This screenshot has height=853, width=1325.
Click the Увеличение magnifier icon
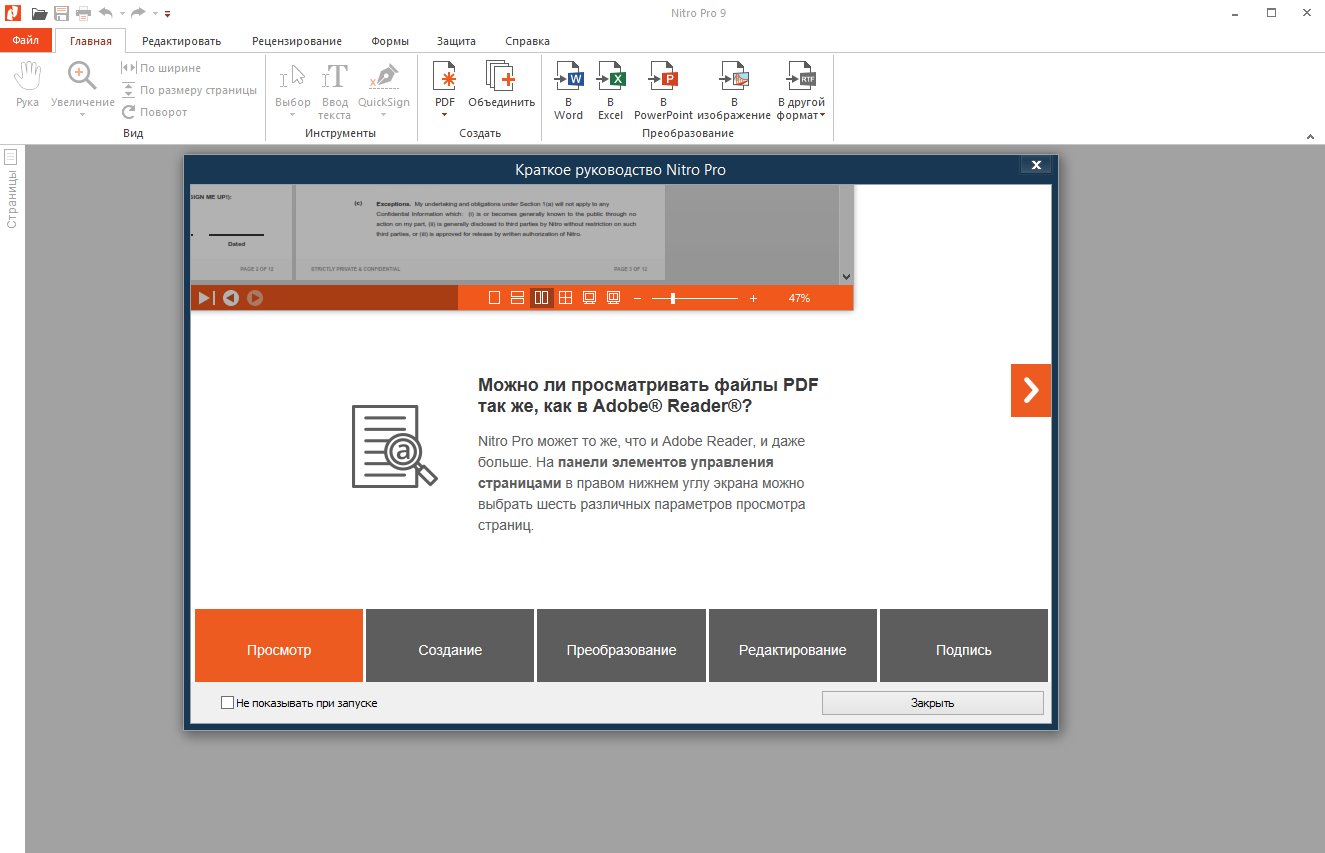[x=82, y=76]
